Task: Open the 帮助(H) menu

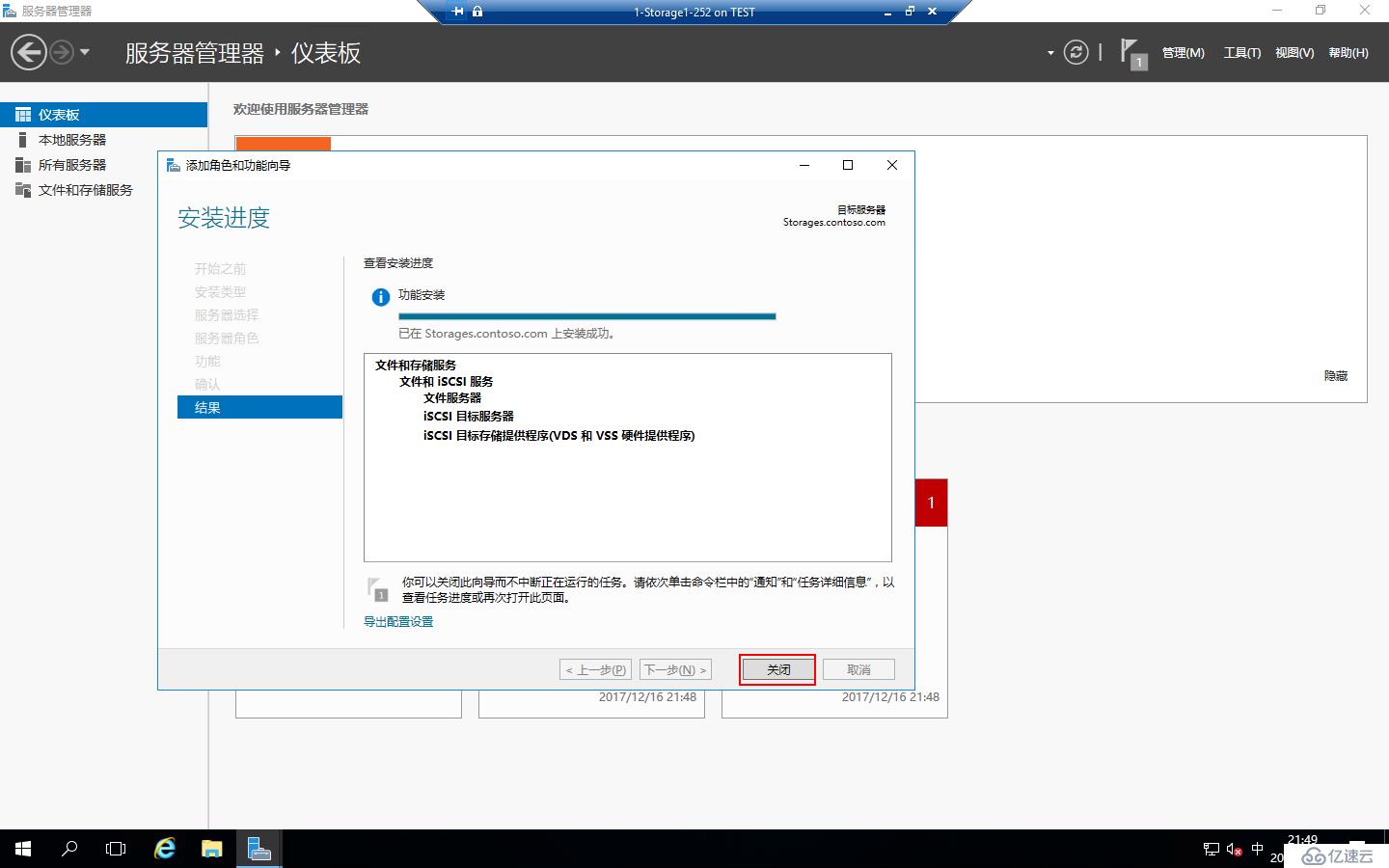Action: coord(1348,53)
